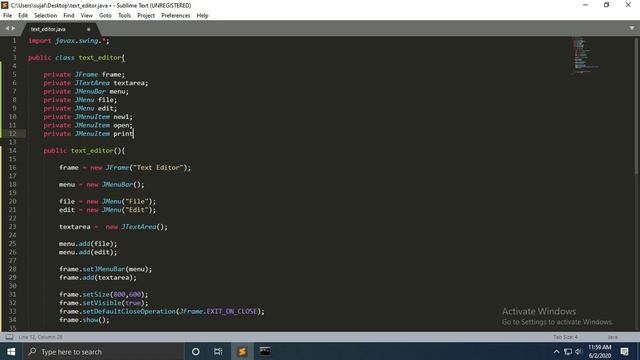Open the File menu

(x=7, y=16)
